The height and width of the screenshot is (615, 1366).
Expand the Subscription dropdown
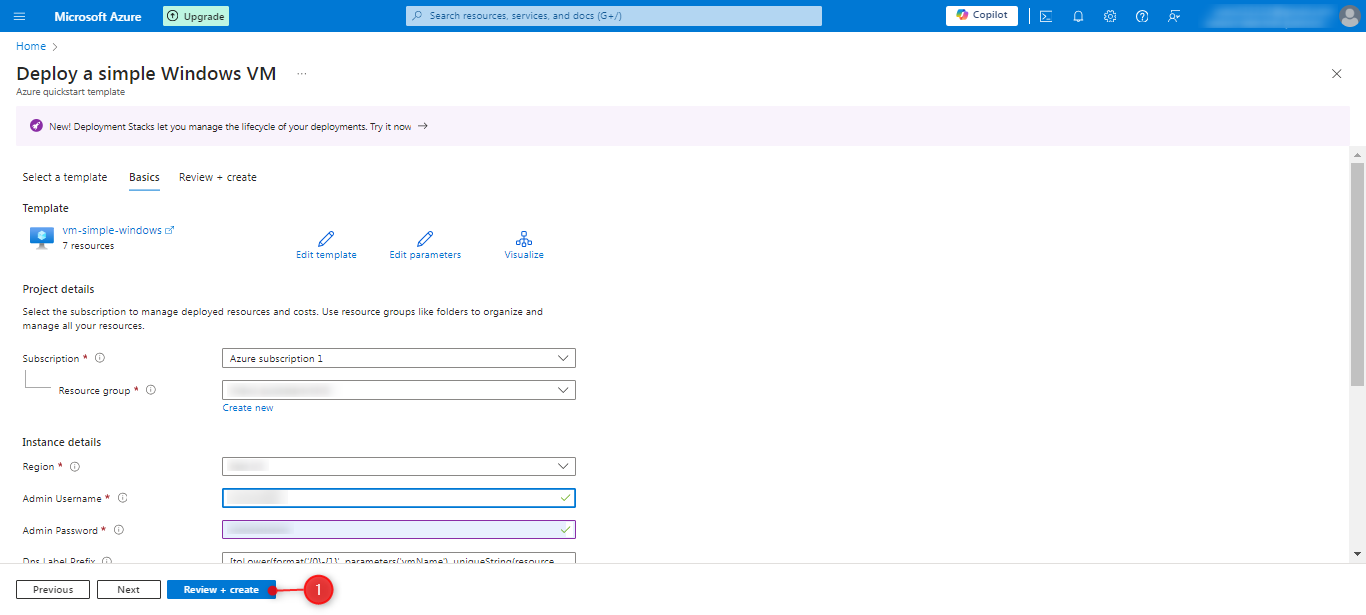pos(399,358)
